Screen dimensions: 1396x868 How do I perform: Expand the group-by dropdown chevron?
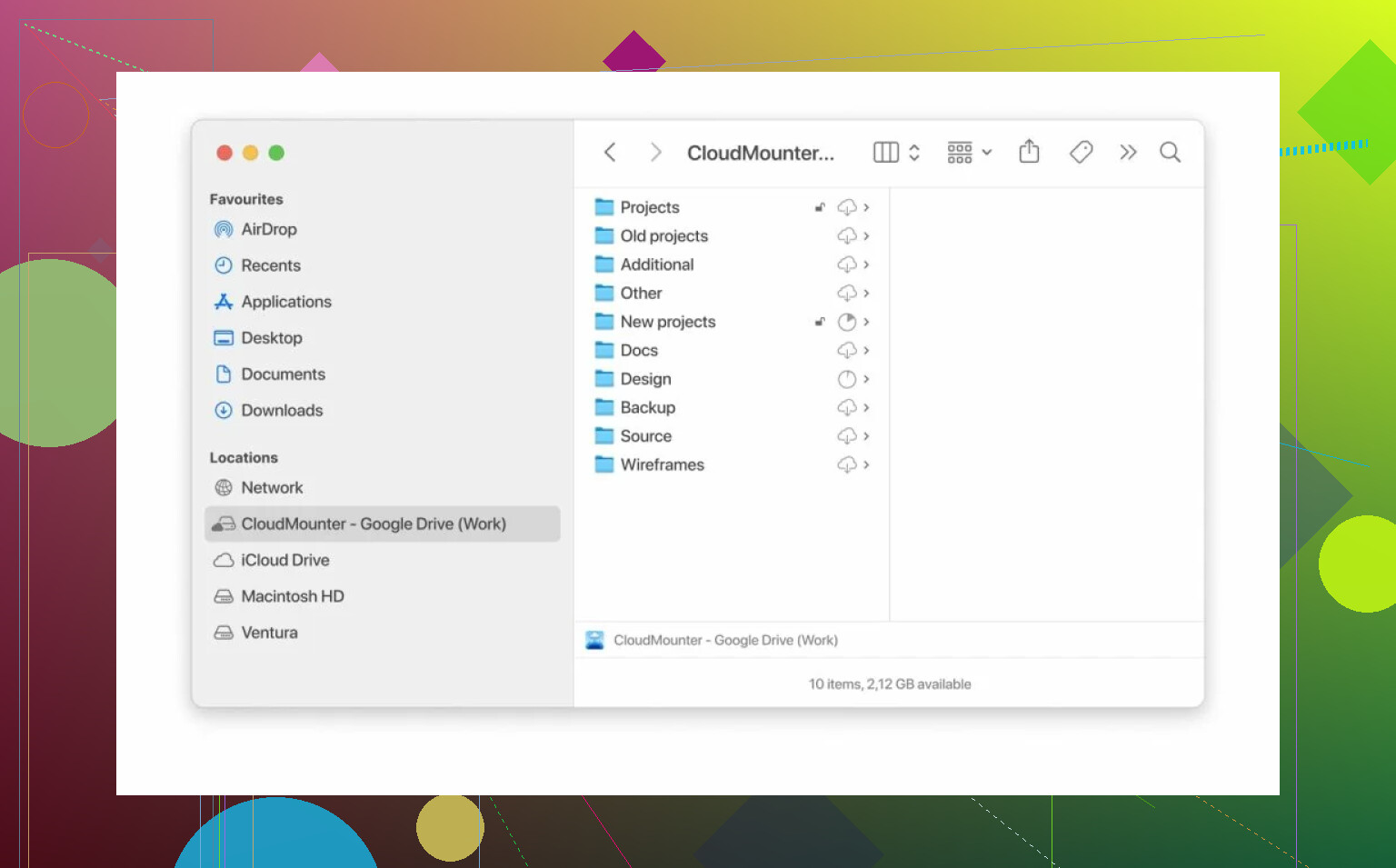coord(987,153)
